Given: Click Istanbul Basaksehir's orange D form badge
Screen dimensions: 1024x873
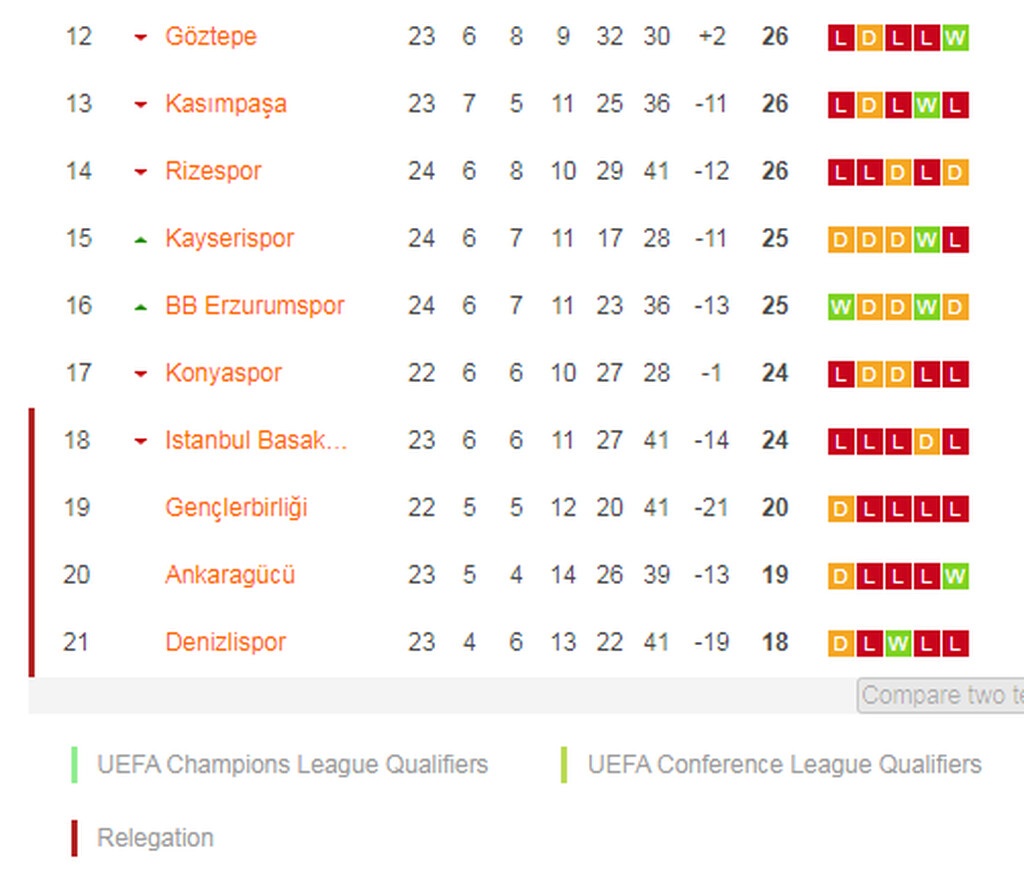Looking at the screenshot, I should (x=927, y=441).
